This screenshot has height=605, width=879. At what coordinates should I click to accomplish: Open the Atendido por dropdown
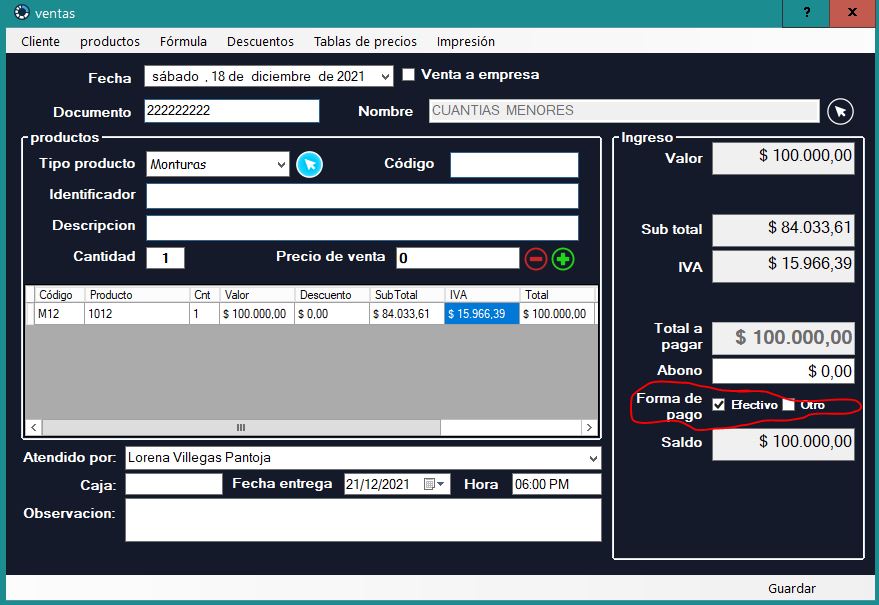point(593,458)
